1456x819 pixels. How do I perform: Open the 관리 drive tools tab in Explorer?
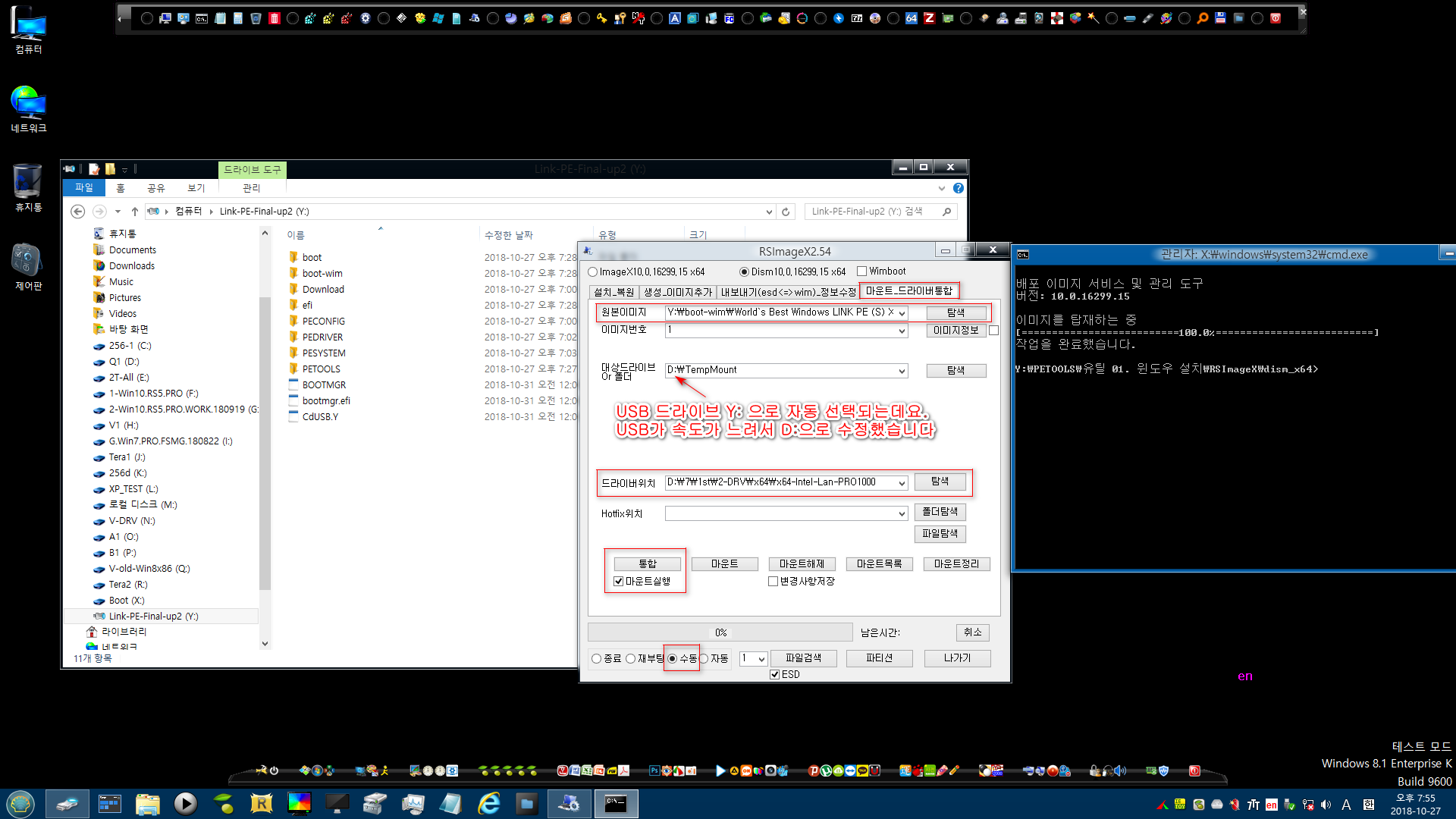[251, 188]
